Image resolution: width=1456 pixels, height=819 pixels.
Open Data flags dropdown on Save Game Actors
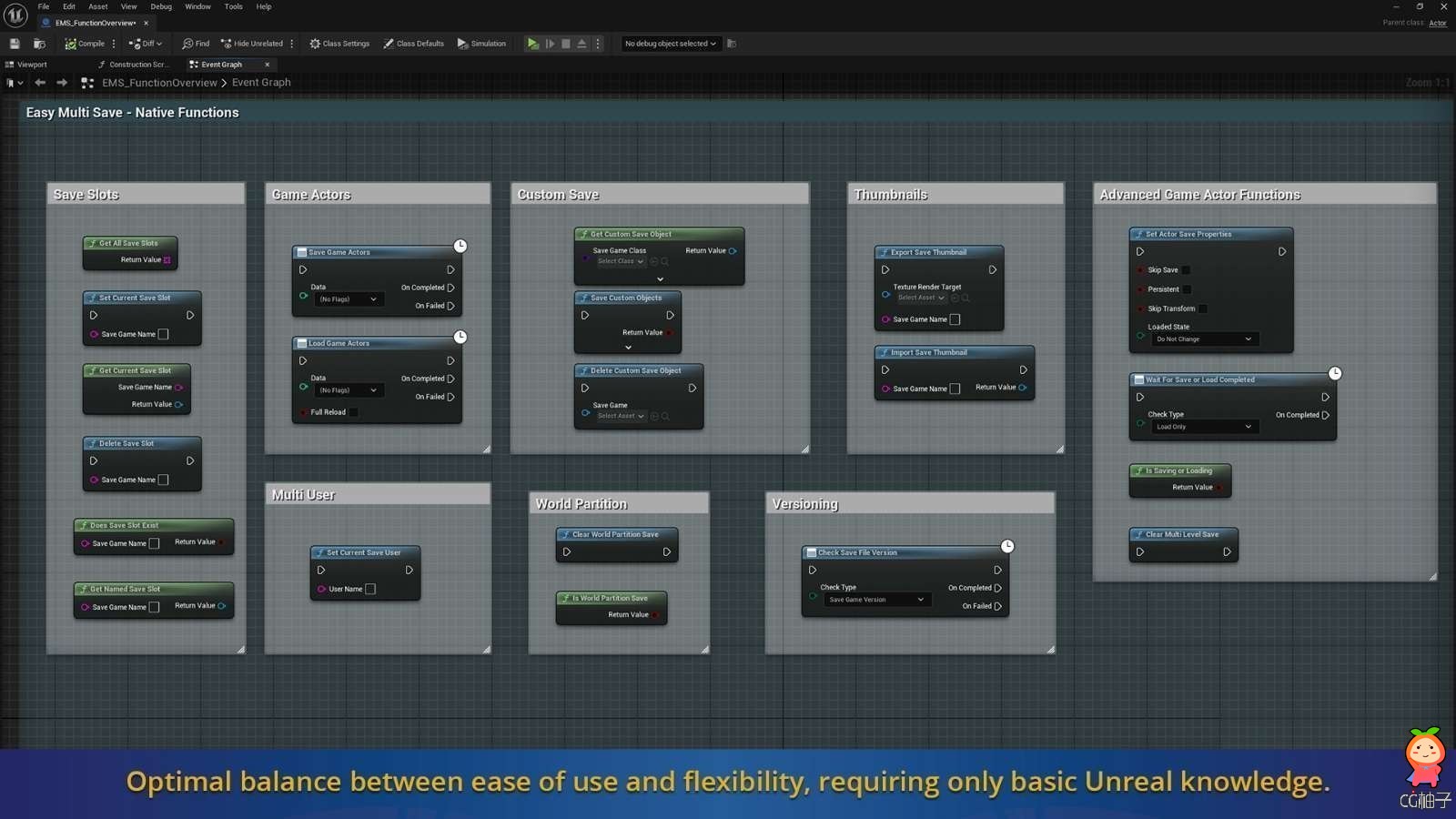348,299
